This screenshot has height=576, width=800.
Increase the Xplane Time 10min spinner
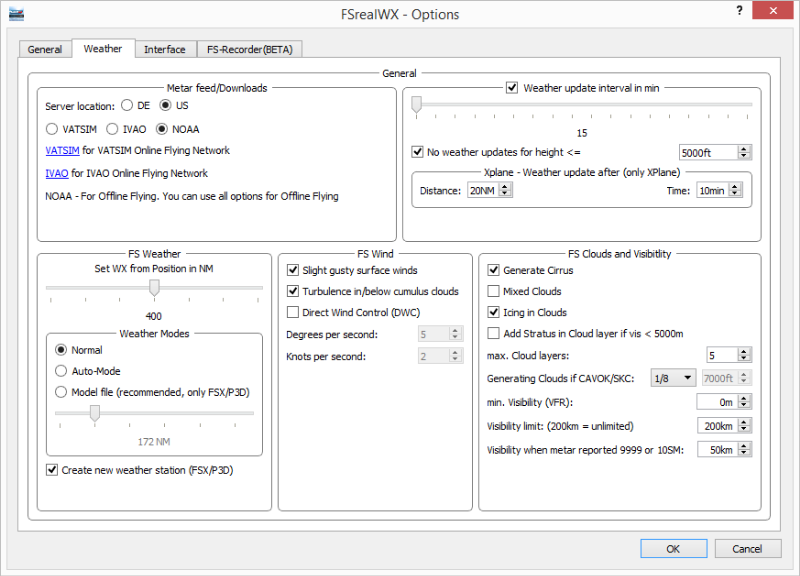pos(735,187)
